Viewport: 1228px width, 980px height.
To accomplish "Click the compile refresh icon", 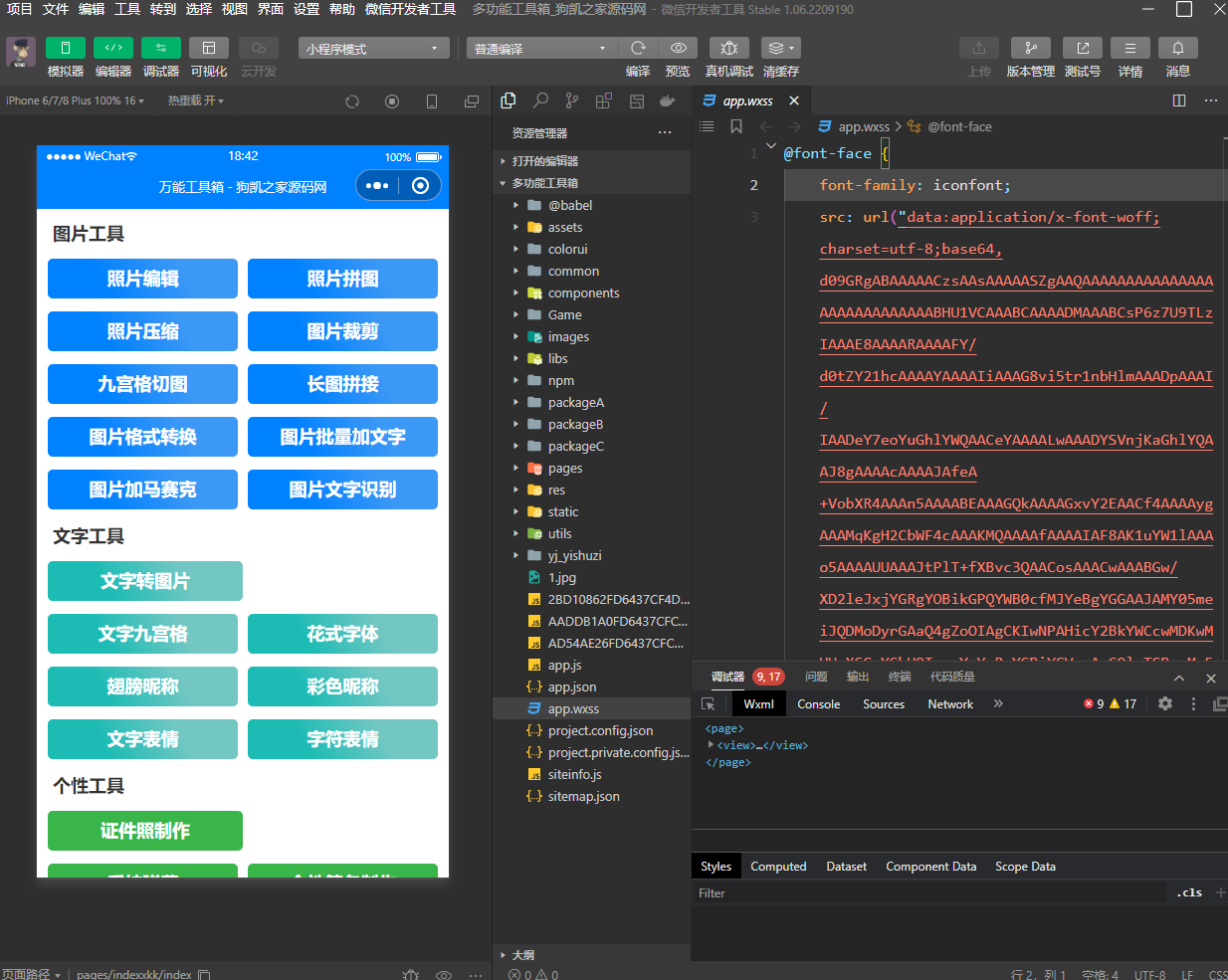I will [638, 48].
